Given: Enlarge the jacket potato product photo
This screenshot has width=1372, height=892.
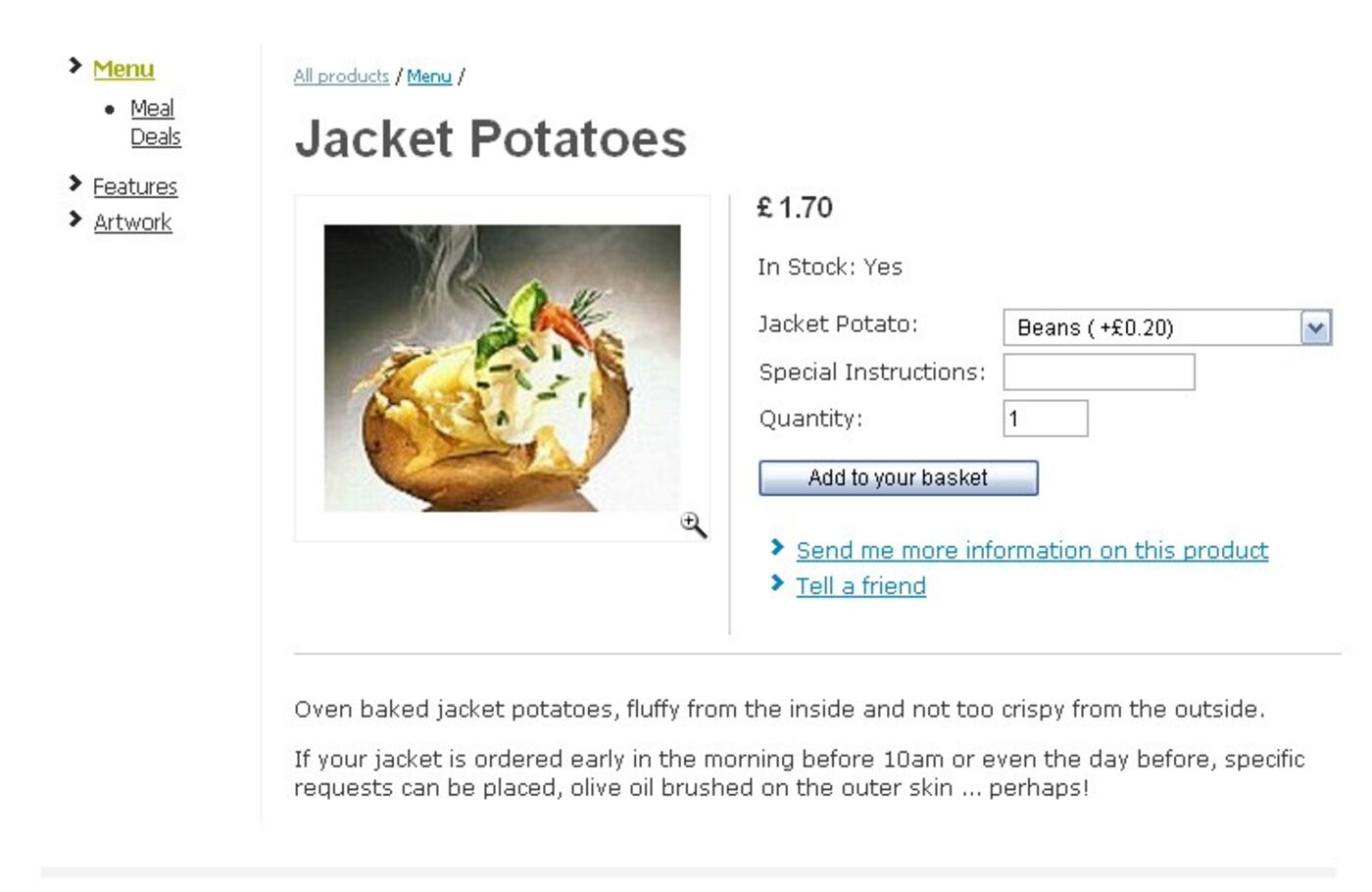Looking at the screenshot, I should (502, 368).
